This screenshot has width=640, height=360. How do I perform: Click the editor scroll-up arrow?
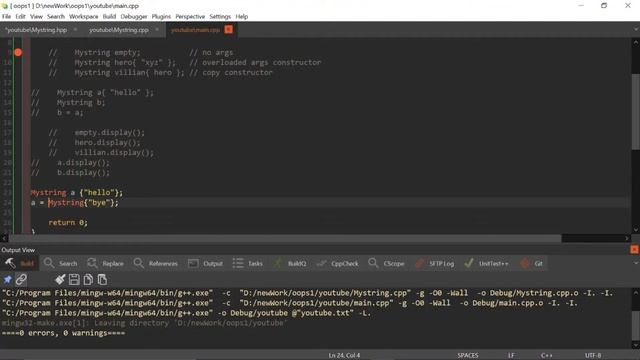(636, 42)
